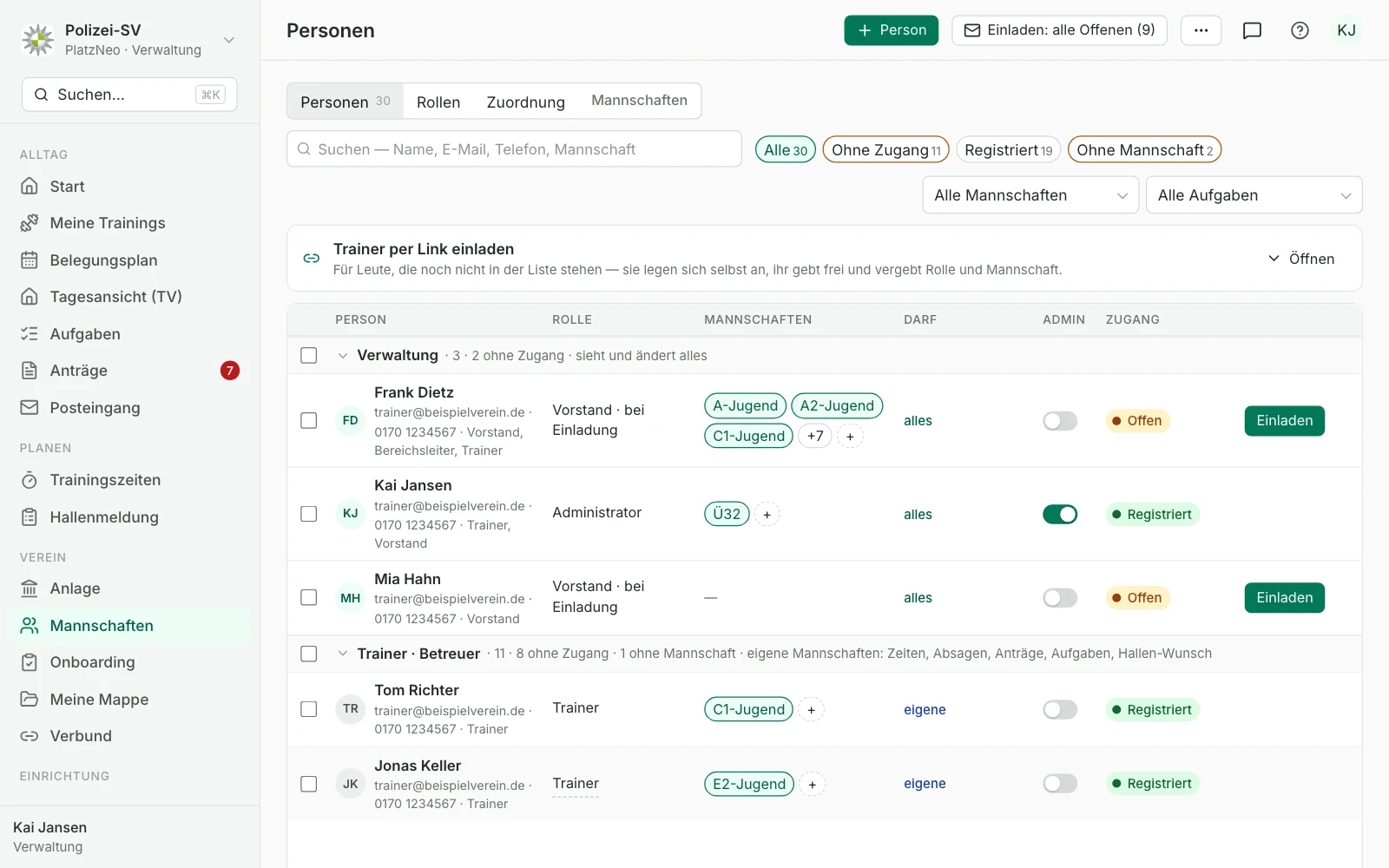The height and width of the screenshot is (868, 1389).
Task: Click the green Person add button
Action: 891,30
